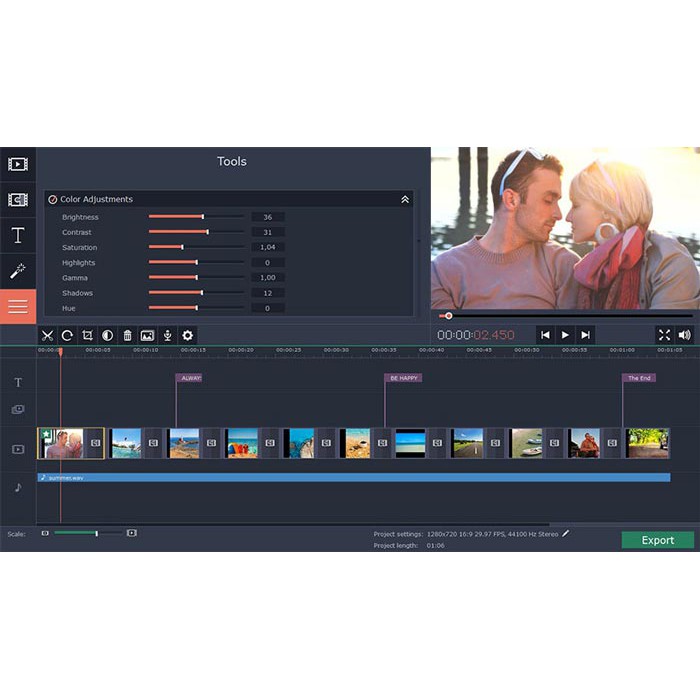Image resolution: width=700 pixels, height=700 pixels.
Task: Open clip properties gear icon
Action: click(x=187, y=336)
